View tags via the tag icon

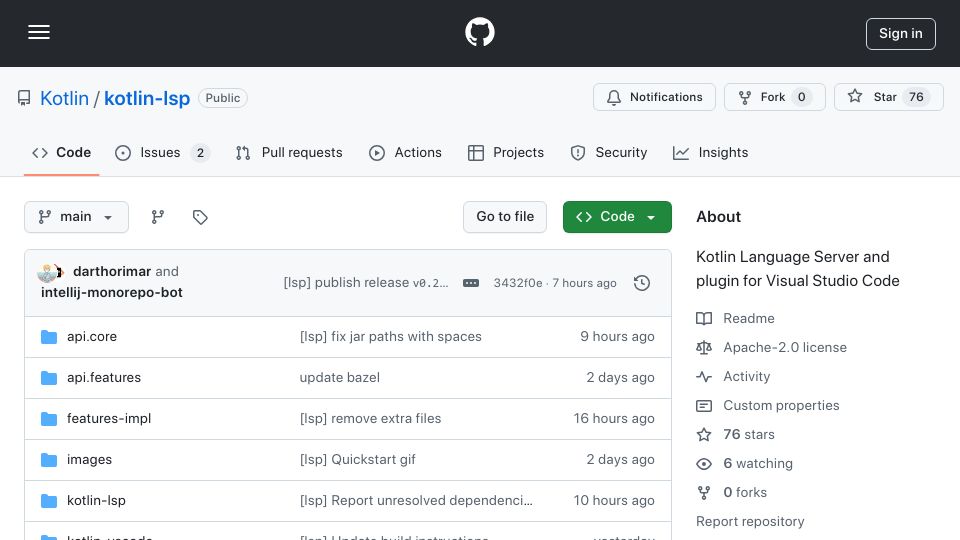point(200,217)
